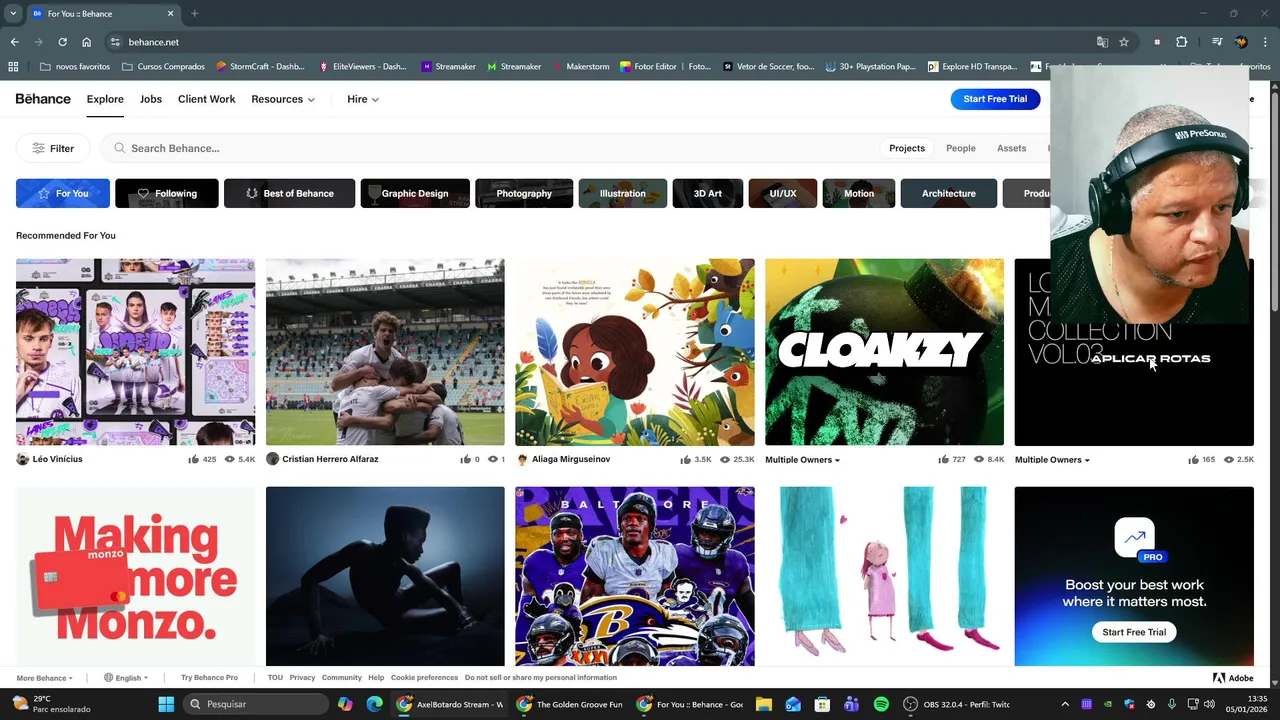Screen dimensions: 1280x720
Task: Click the Filter sliders icon
Action: (x=38, y=148)
